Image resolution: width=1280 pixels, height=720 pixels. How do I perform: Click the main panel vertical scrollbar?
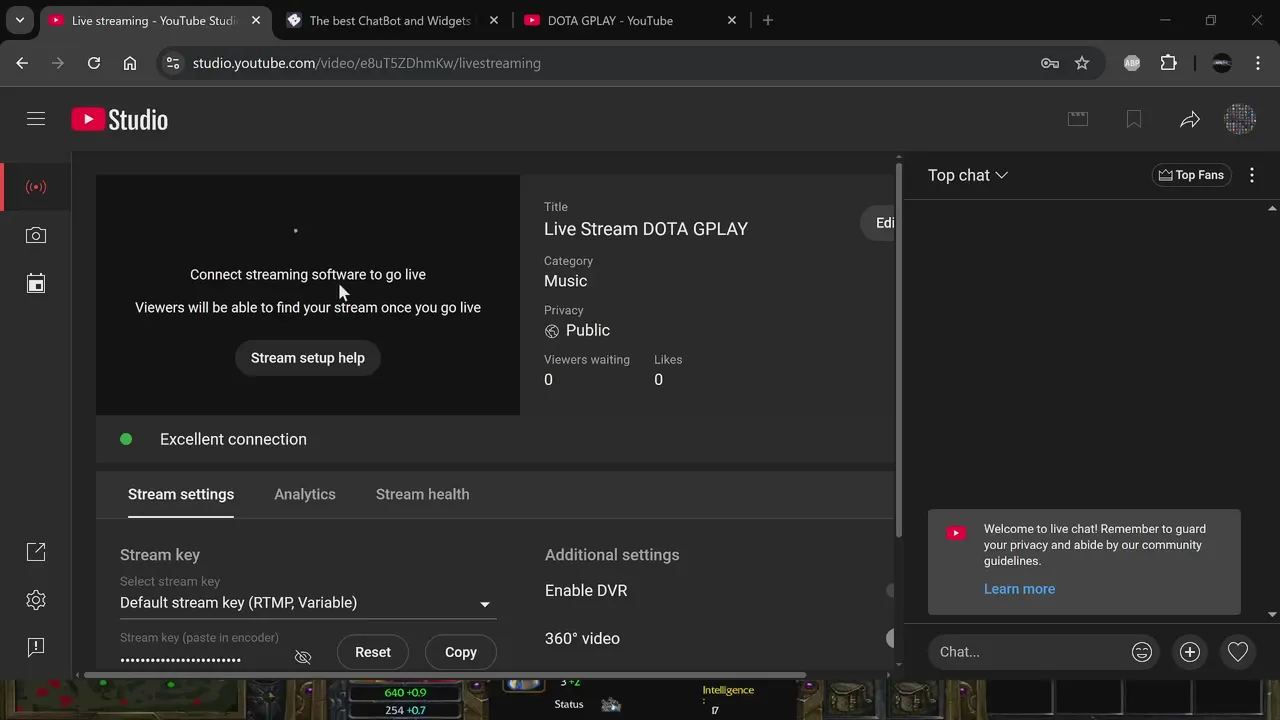click(x=899, y=350)
